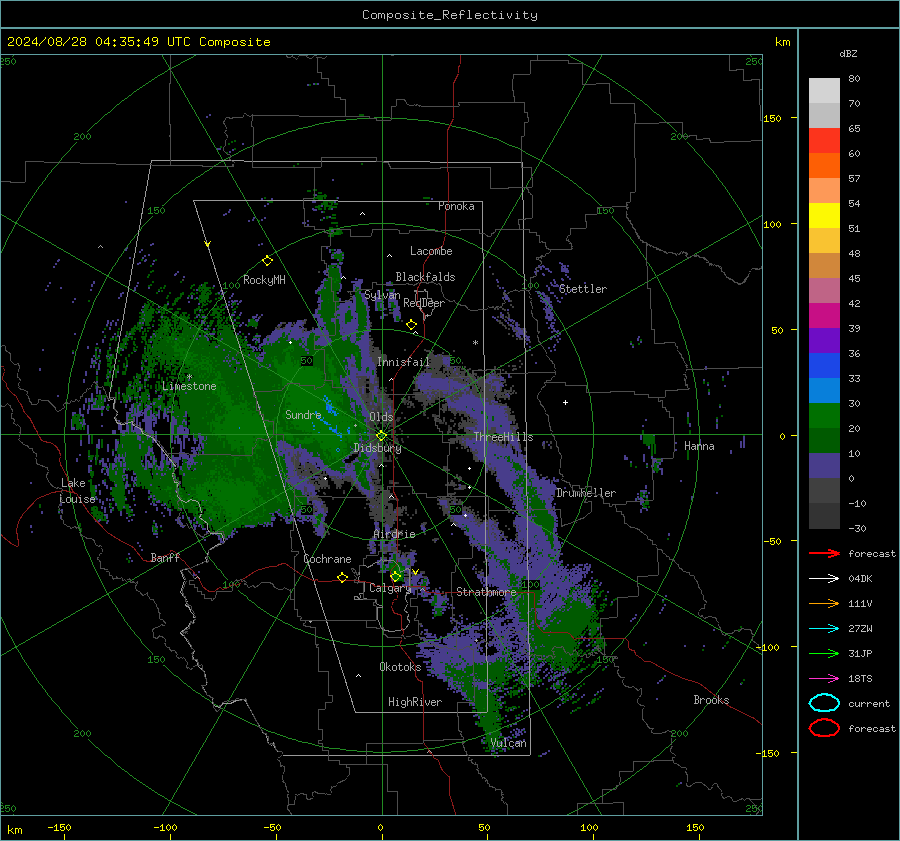Click the green 31JP arrow icon
The width and height of the screenshot is (900, 841).
tap(824, 653)
